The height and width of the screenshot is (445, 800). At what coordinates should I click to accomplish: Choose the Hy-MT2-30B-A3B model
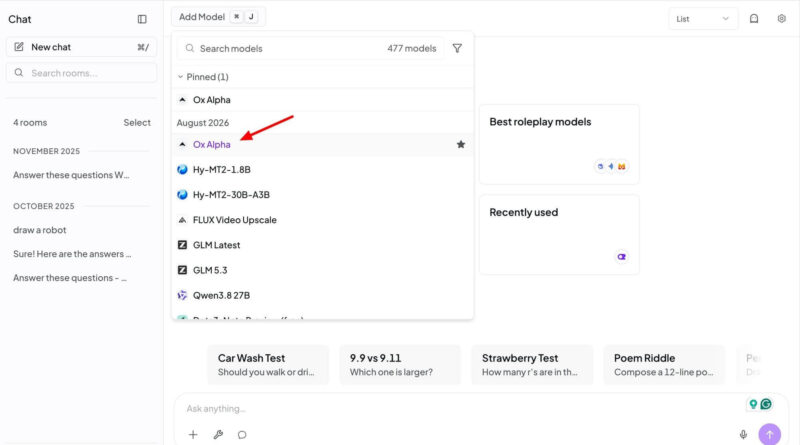(322, 195)
